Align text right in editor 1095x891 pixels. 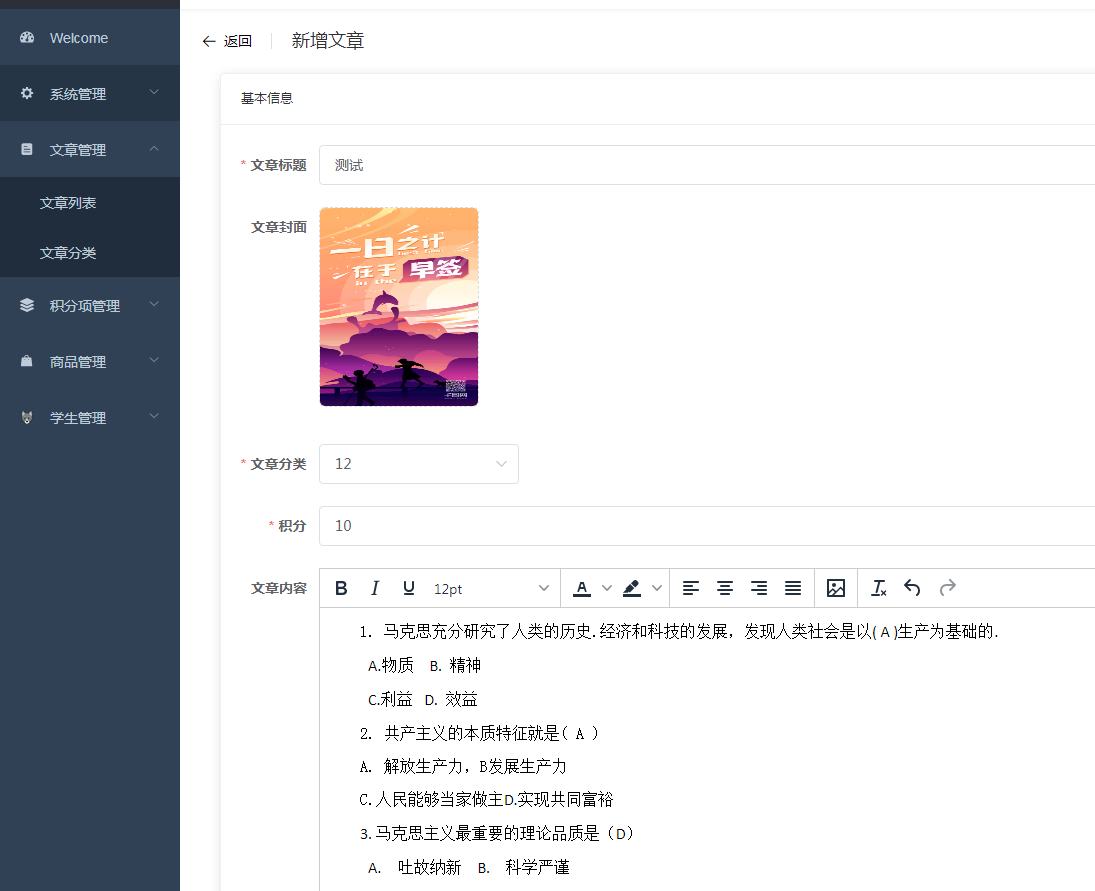(758, 589)
